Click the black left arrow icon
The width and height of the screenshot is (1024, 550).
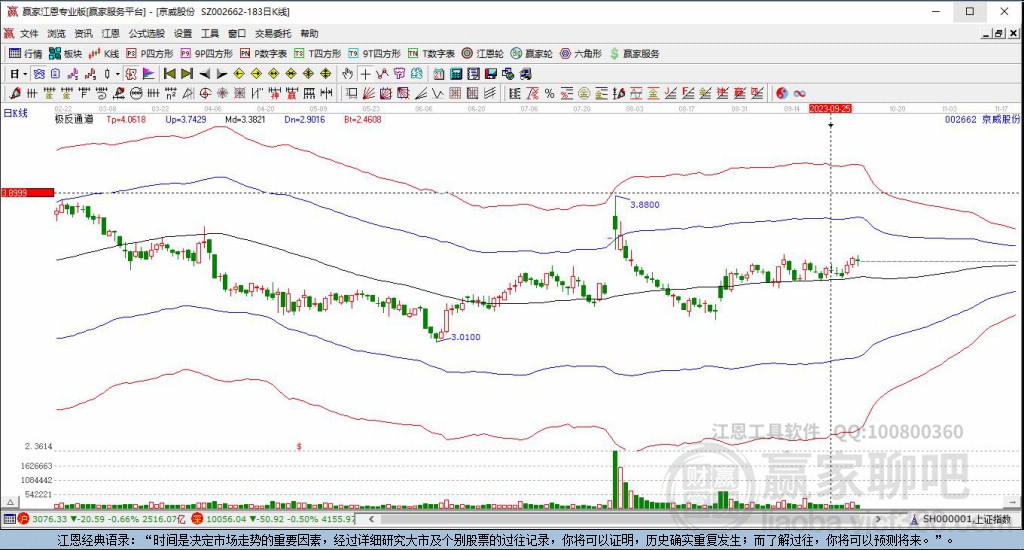pos(204,74)
